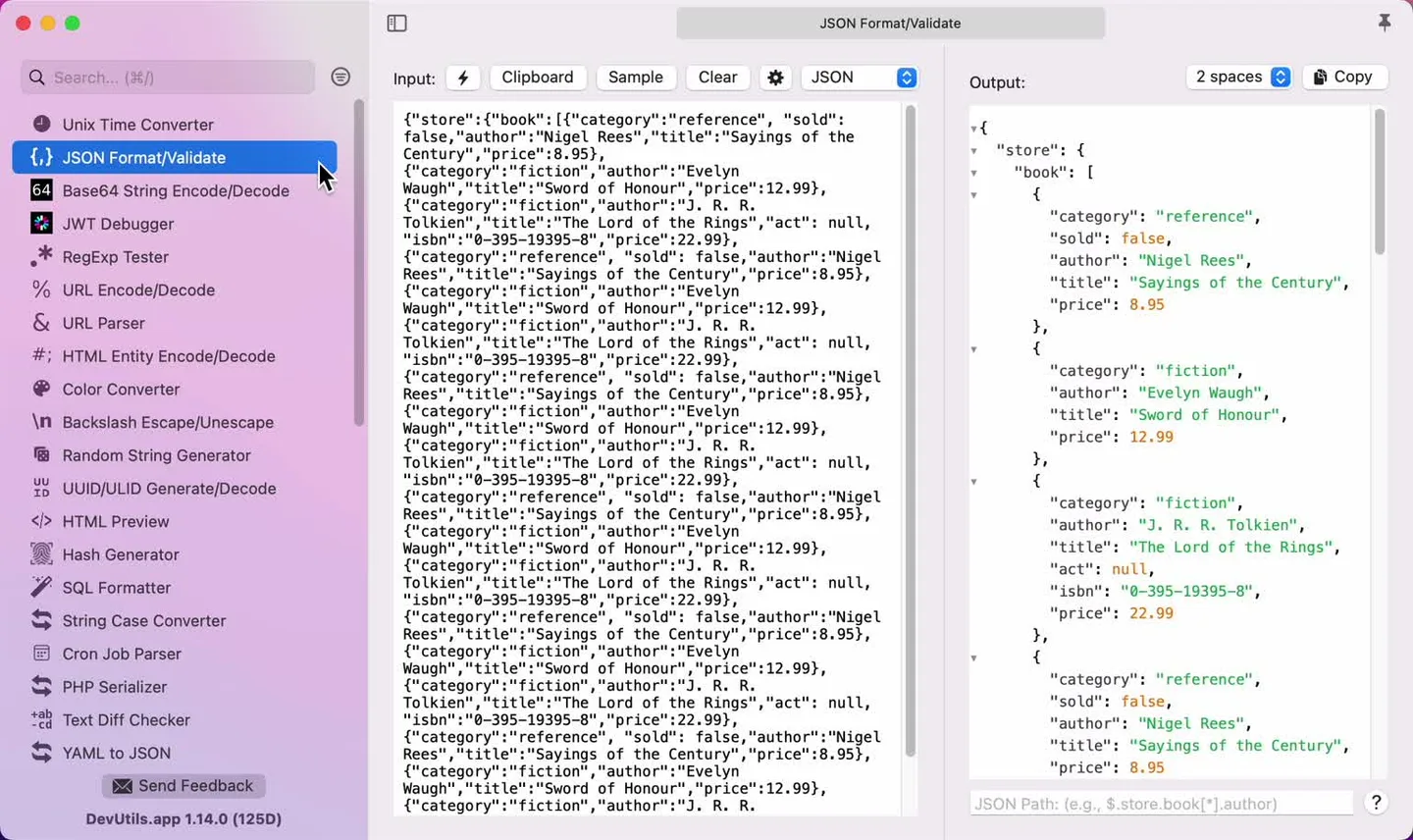1413x840 pixels.
Task: Open SQL Formatter tool
Action: tap(175, 588)
